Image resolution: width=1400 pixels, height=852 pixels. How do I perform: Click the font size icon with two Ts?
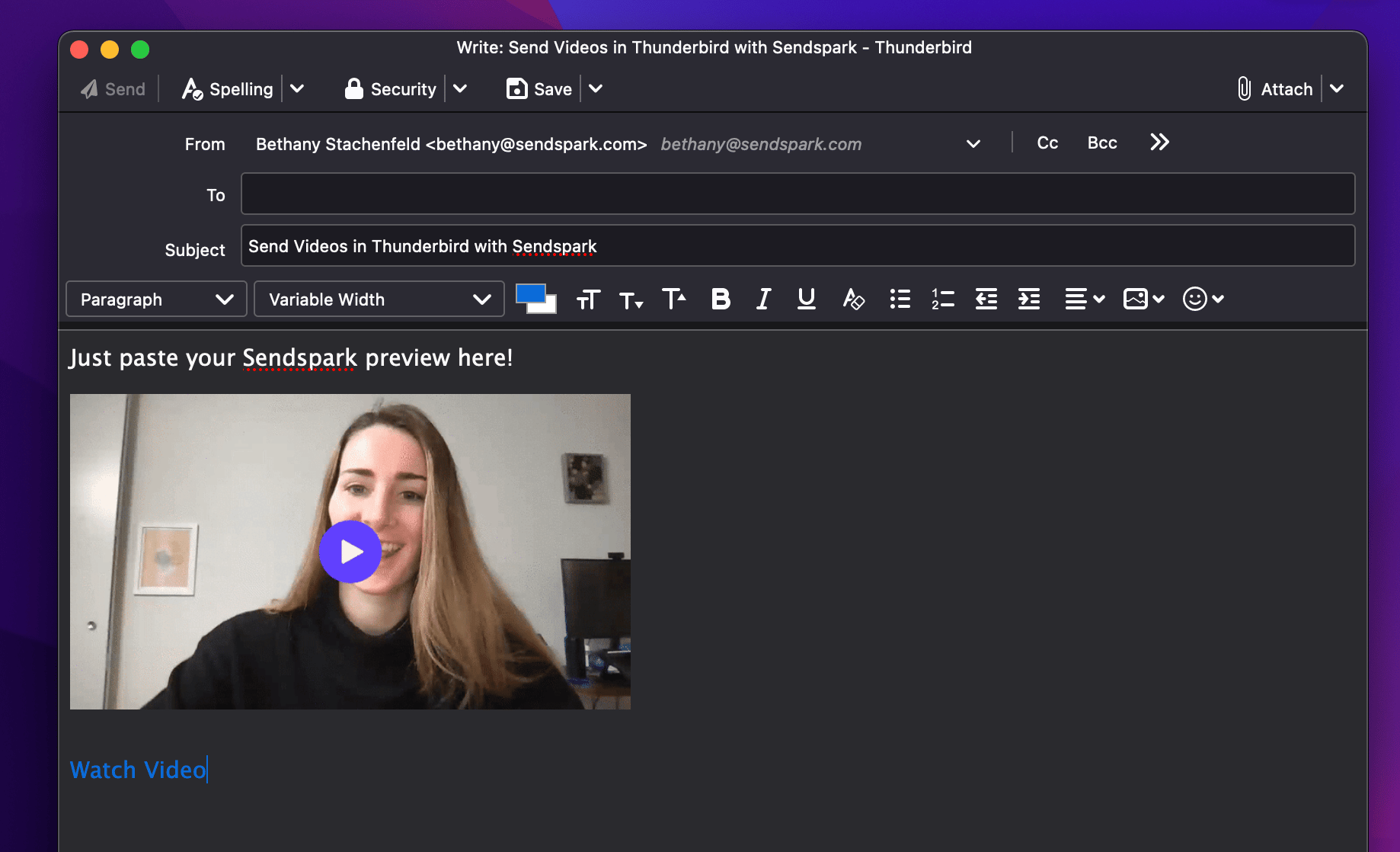(x=588, y=299)
